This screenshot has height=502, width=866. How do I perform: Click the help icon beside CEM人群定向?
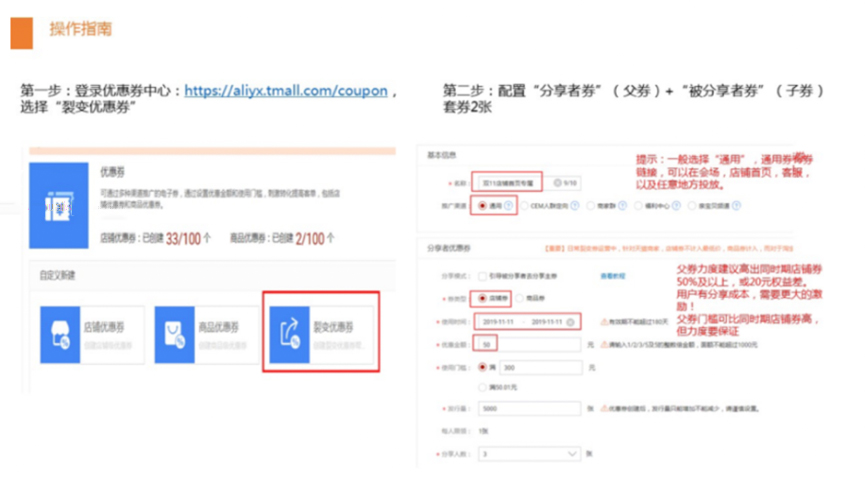[575, 205]
